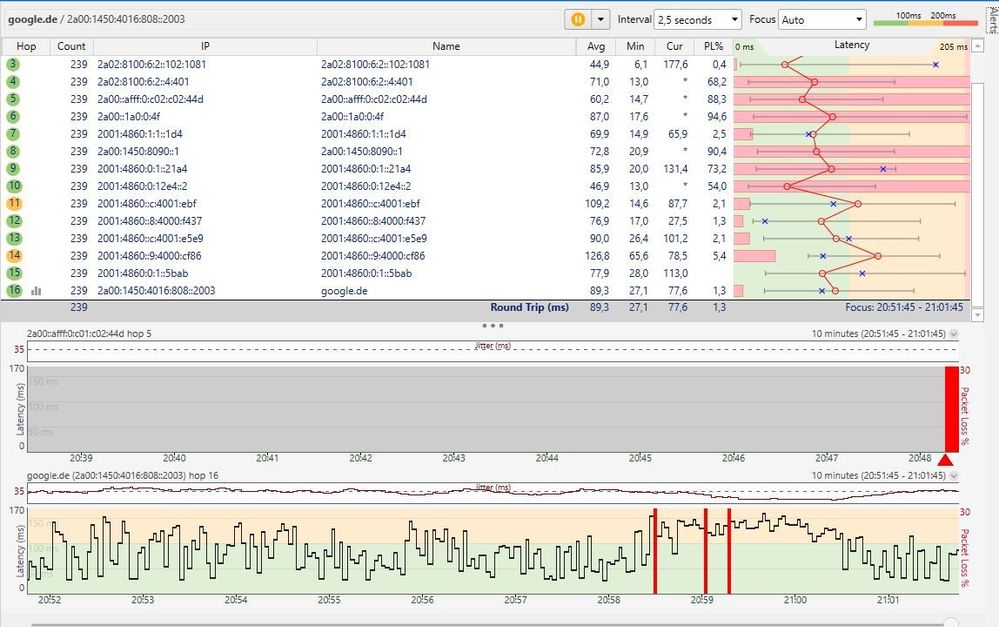Click IP 2a02:8100:6:2::4:401 in hop 4

143,82
